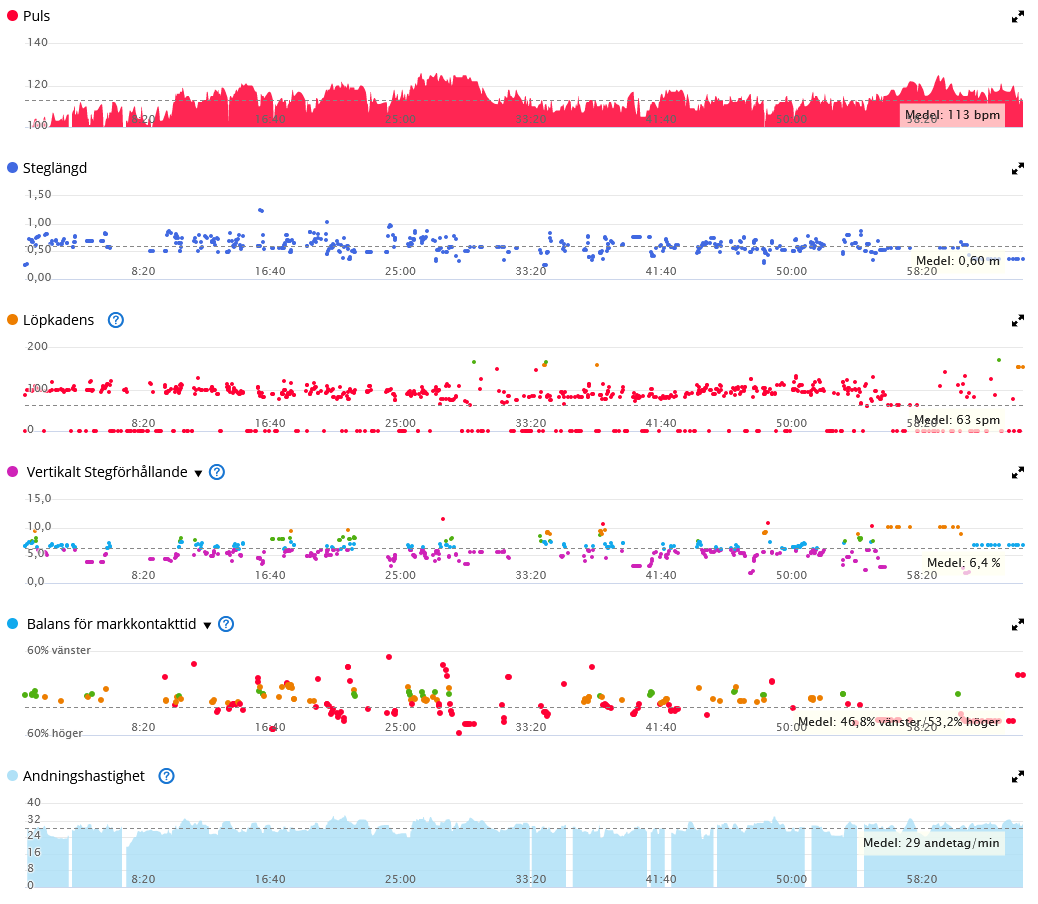Open help for Vertikalt Stegförhållande
Viewport: 1038px width, 904px height.
217,472
